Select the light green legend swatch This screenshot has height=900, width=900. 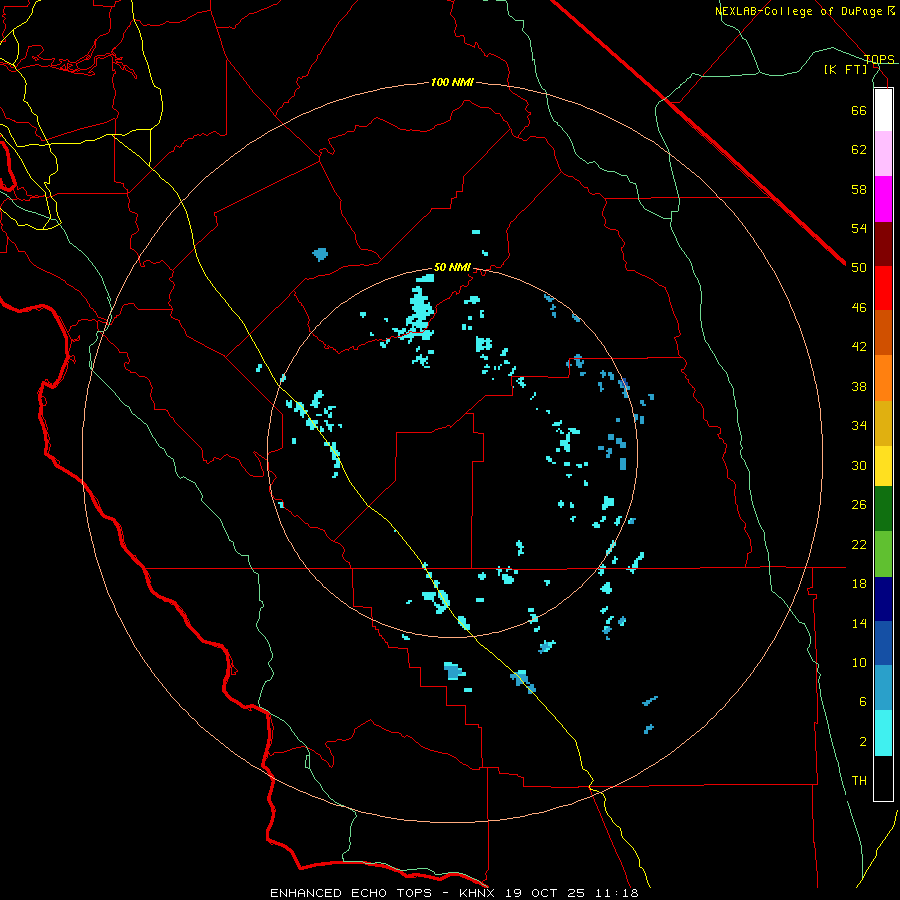pos(883,554)
